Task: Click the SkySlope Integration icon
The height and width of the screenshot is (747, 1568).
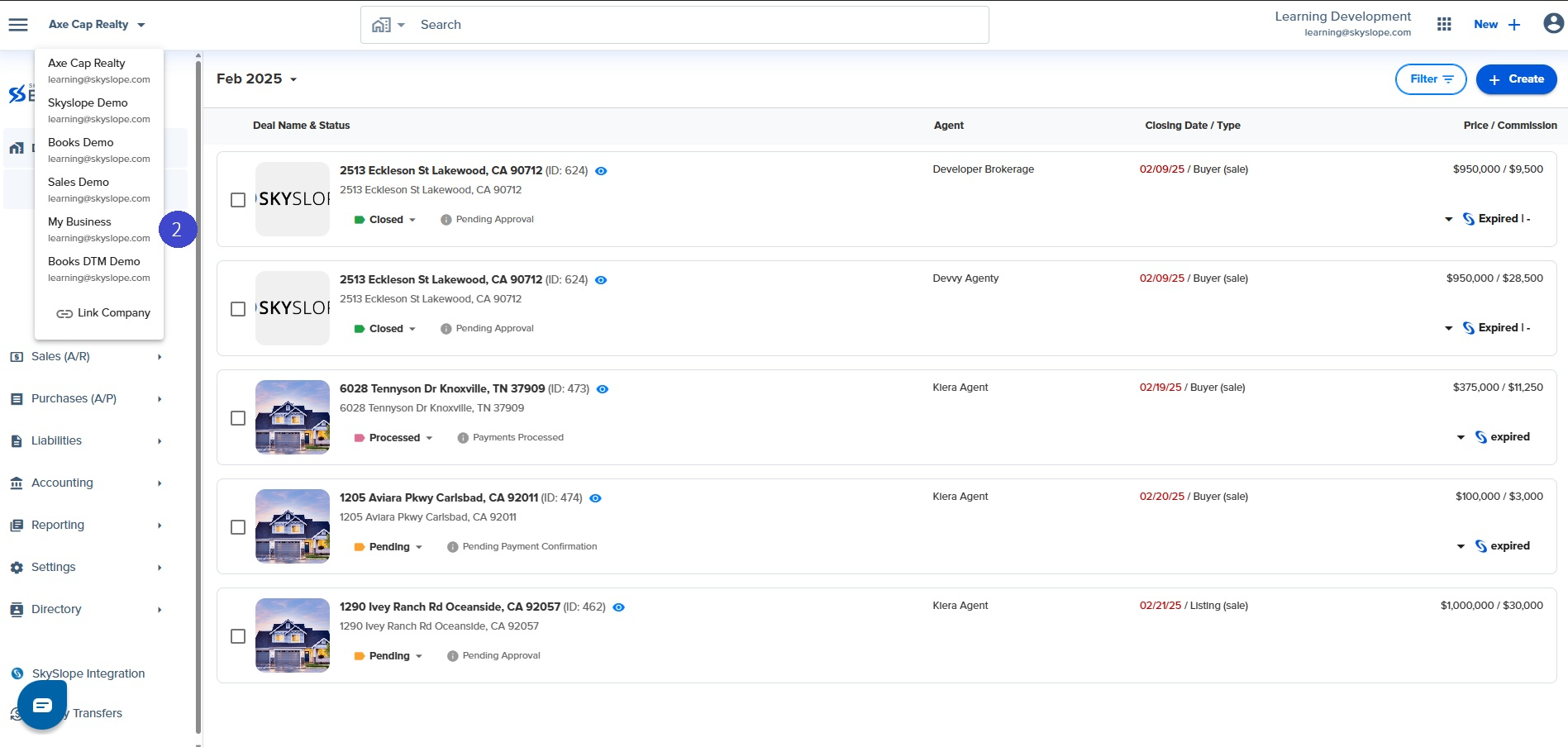Action: click(x=17, y=673)
